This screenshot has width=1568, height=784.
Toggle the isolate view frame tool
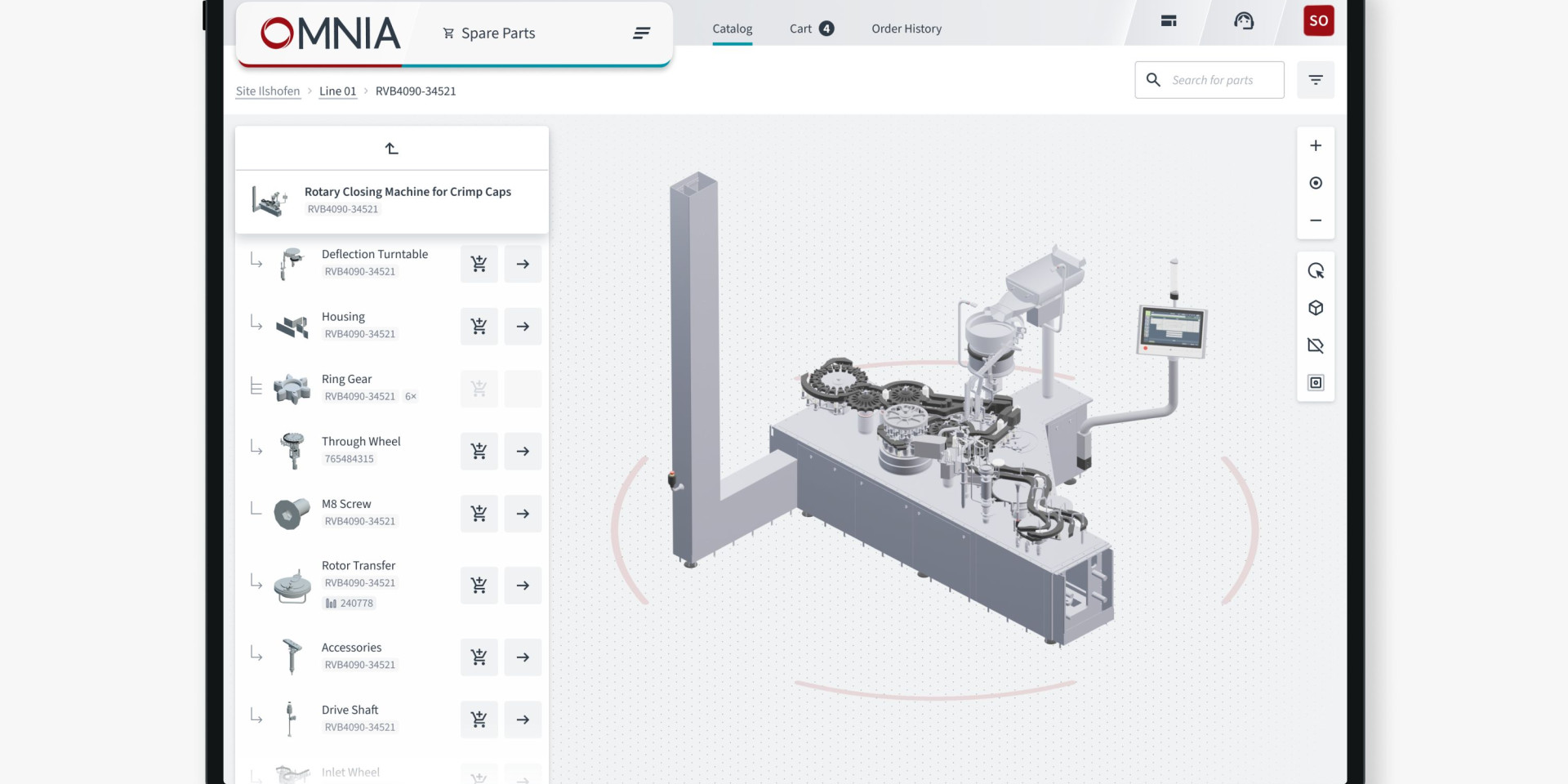[1315, 383]
